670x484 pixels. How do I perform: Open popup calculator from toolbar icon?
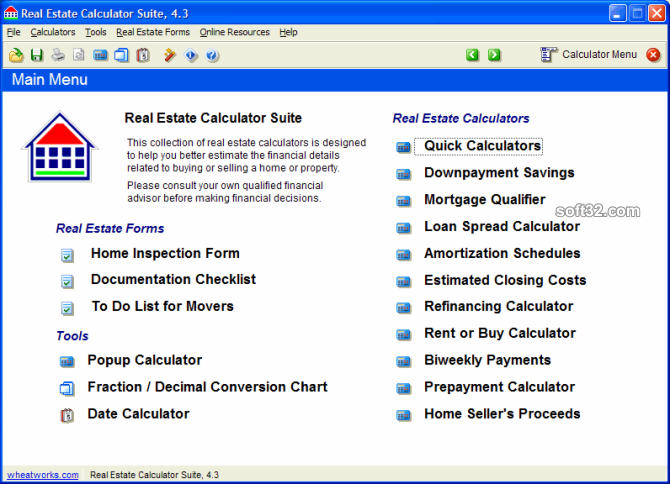click(100, 55)
